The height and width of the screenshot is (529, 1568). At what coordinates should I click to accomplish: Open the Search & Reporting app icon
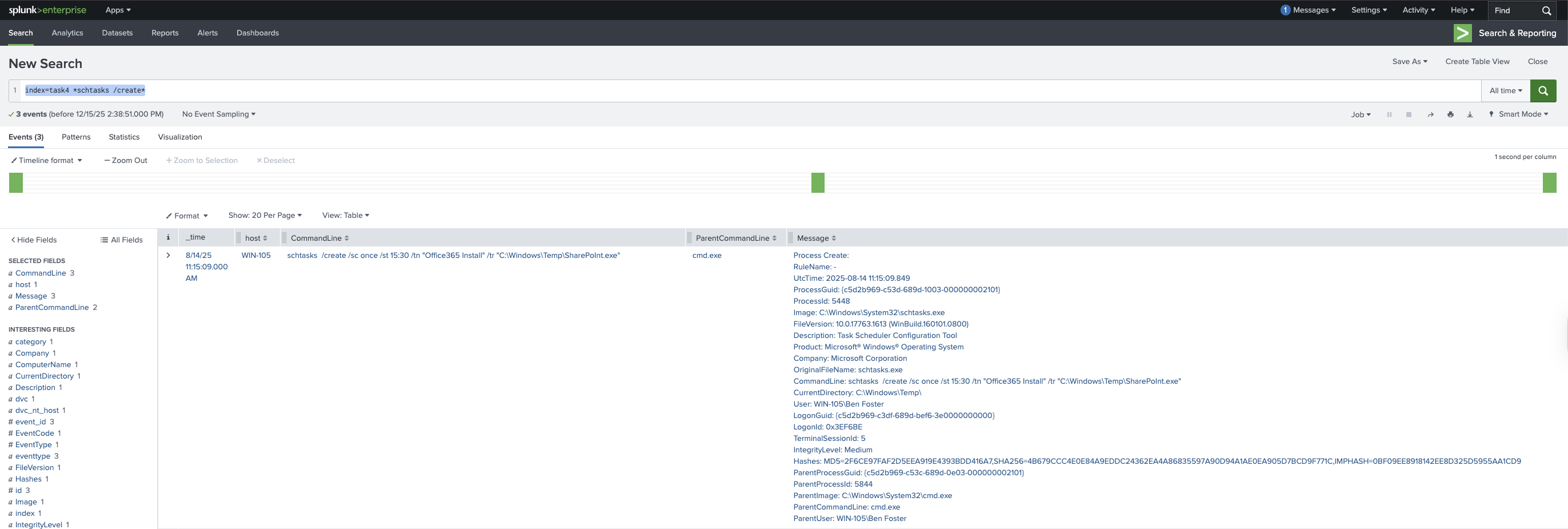click(x=1462, y=33)
